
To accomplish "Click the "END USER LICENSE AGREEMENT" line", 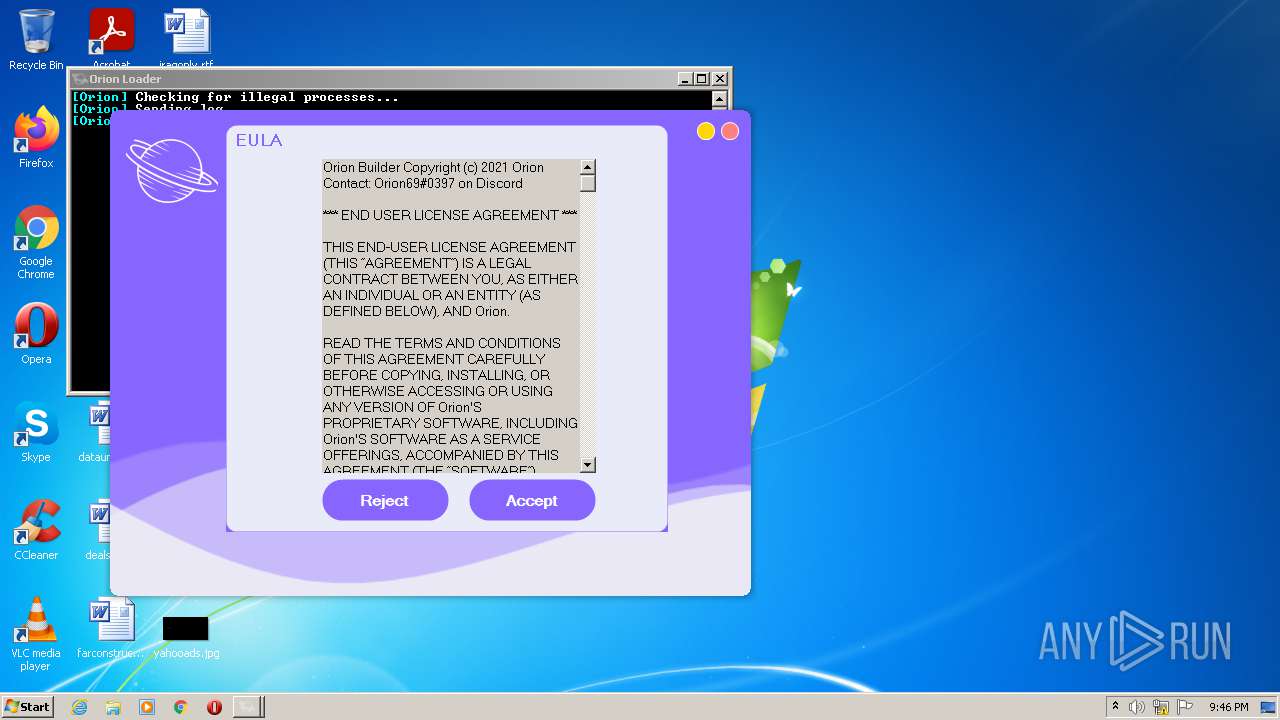I will tap(450, 215).
